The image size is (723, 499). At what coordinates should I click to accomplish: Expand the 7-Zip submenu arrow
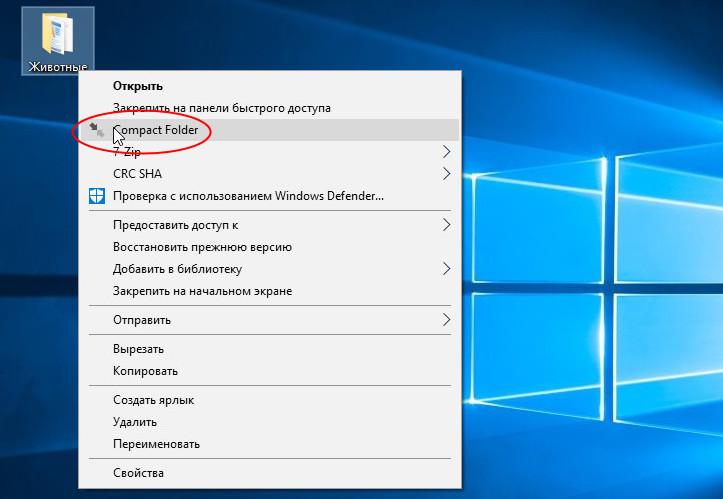pos(446,152)
